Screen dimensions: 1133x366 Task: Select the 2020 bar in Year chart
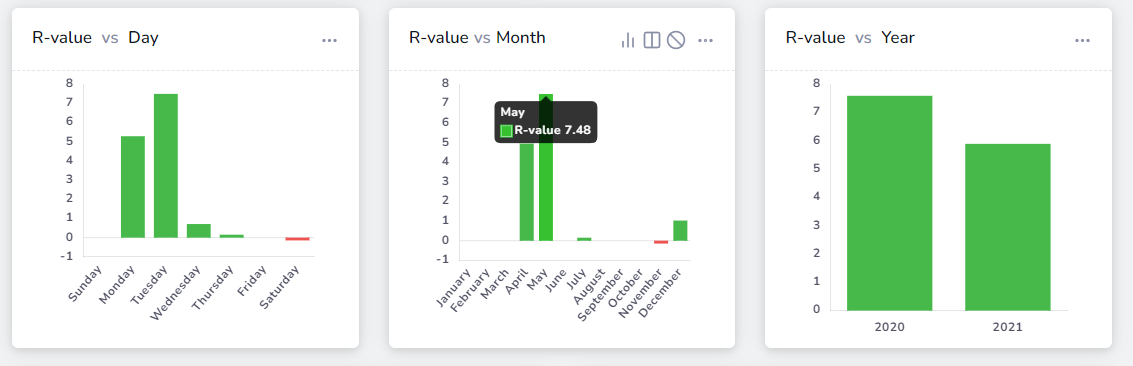(889, 203)
